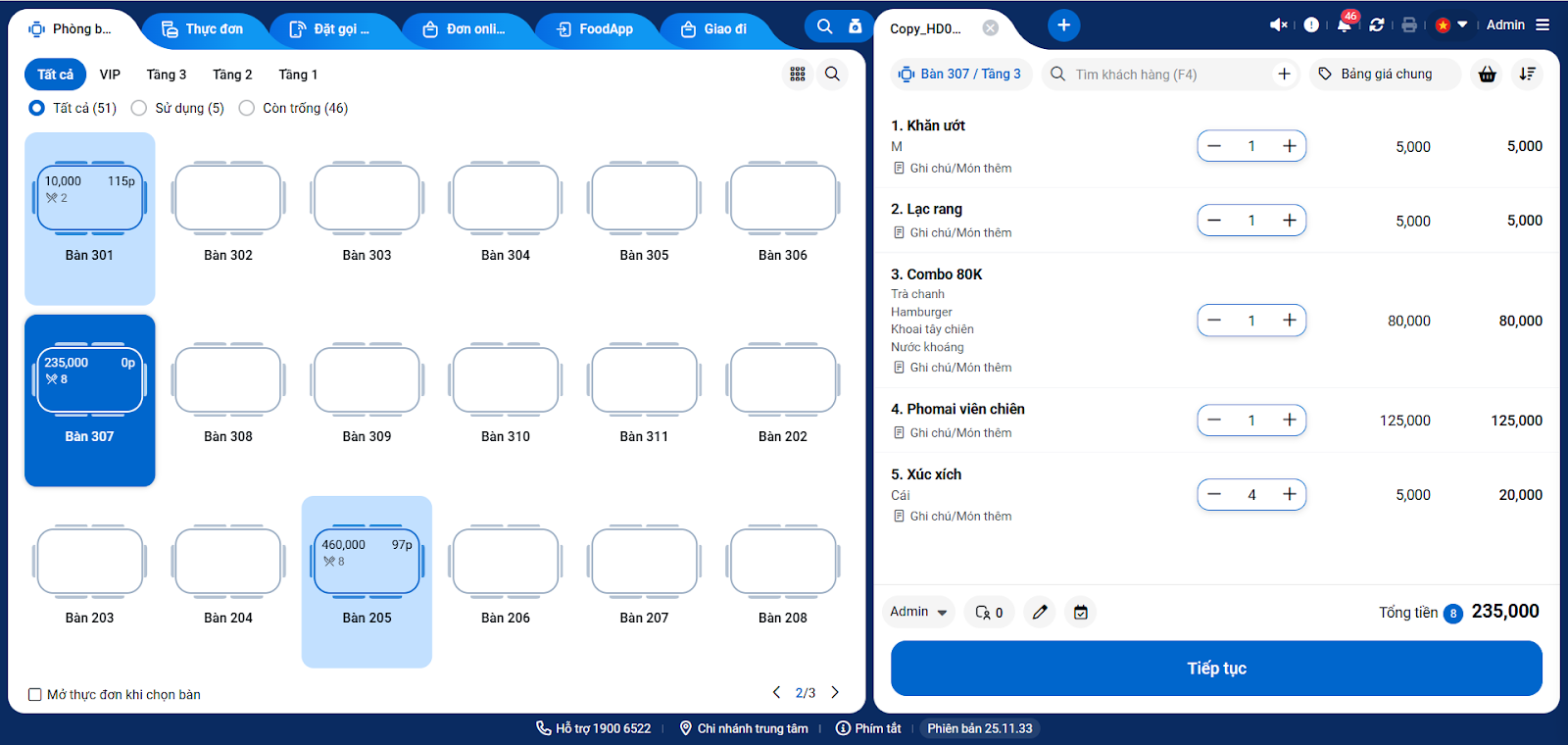Add note for Khăn ướt via Ghi chú/Món thêm
This screenshot has width=1568, height=745.
(x=953, y=169)
